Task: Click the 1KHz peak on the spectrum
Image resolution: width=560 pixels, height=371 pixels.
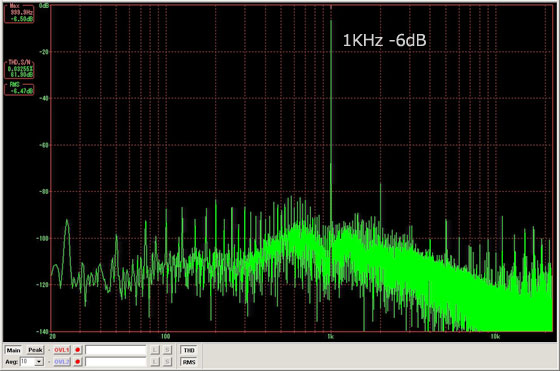Action: tap(331, 21)
